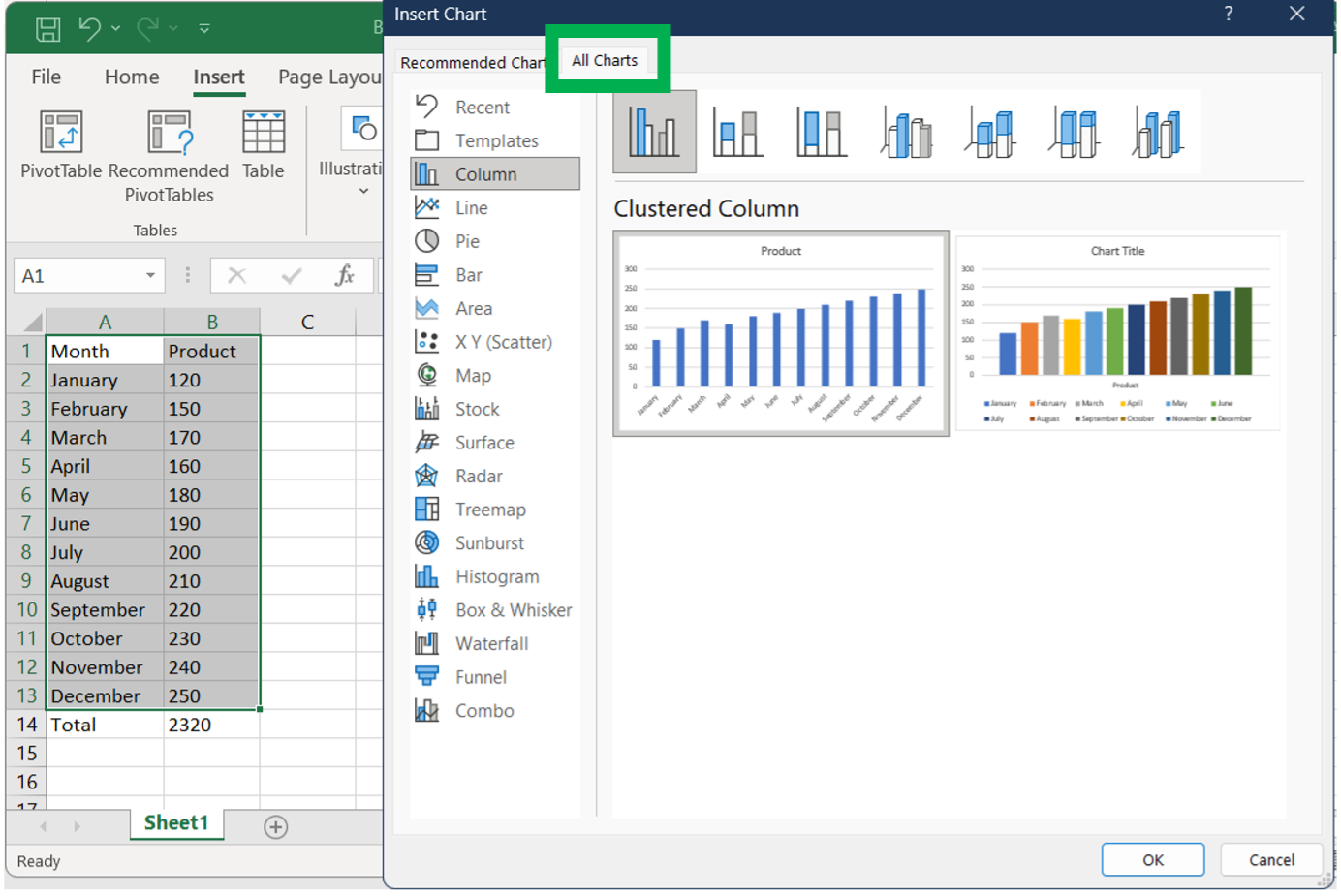Select the Pie chart type
The image size is (1341, 896).
[x=465, y=240]
